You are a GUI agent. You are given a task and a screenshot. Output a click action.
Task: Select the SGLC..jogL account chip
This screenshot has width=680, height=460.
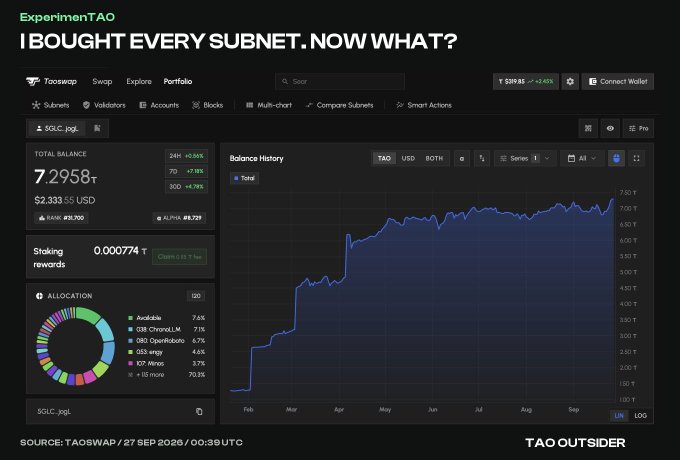tap(57, 128)
